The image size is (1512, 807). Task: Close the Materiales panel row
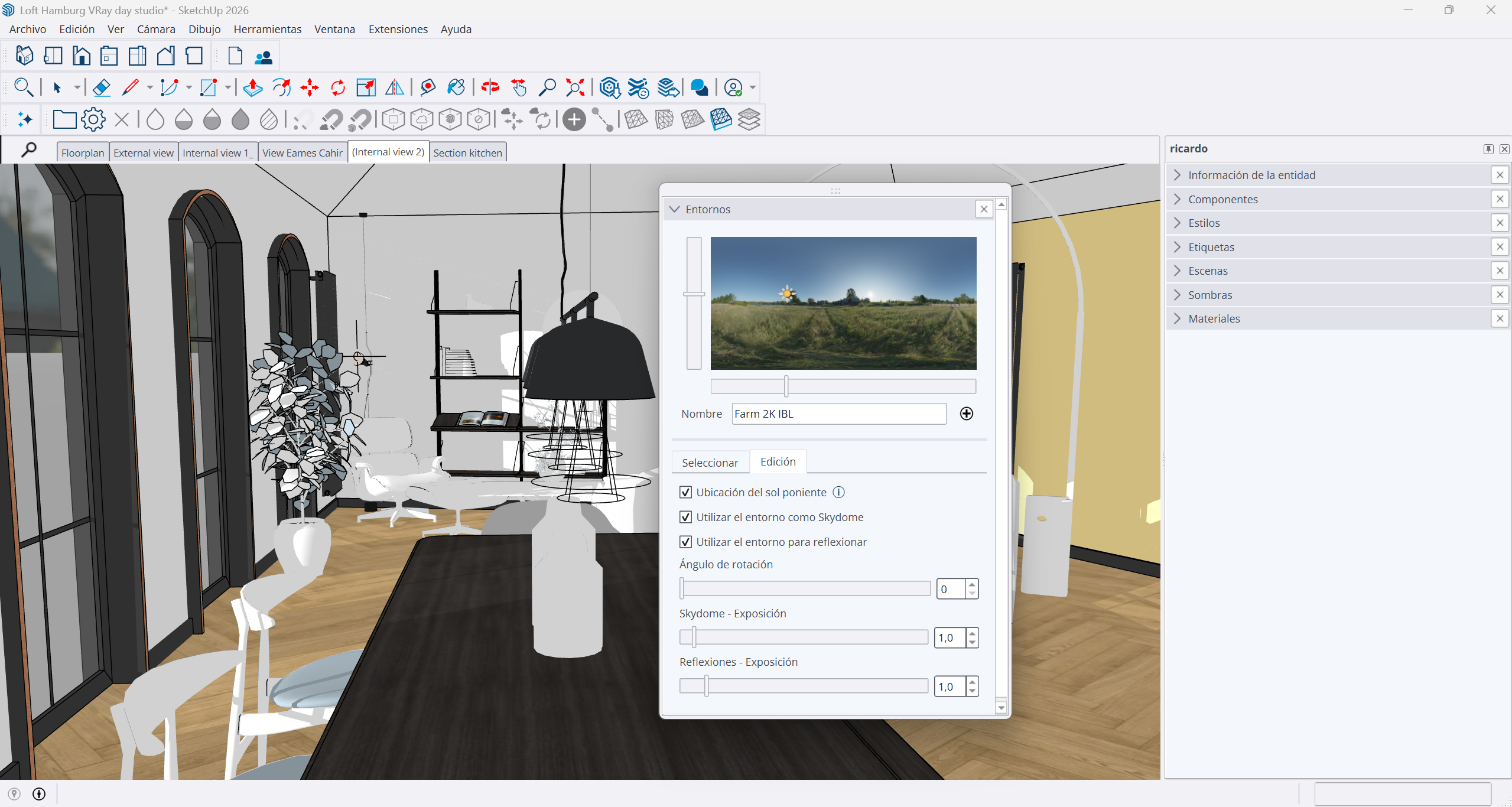point(1500,318)
